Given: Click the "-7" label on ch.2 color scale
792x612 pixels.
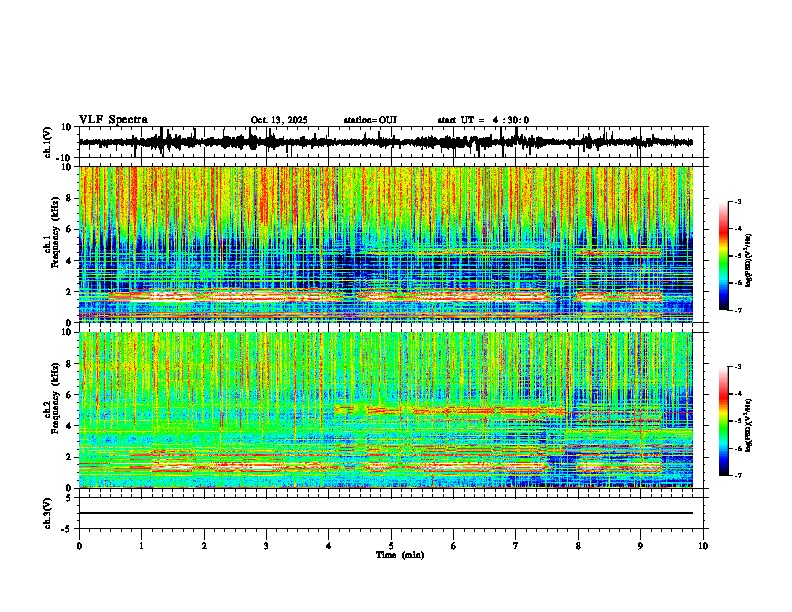Looking at the screenshot, I should tap(737, 475).
